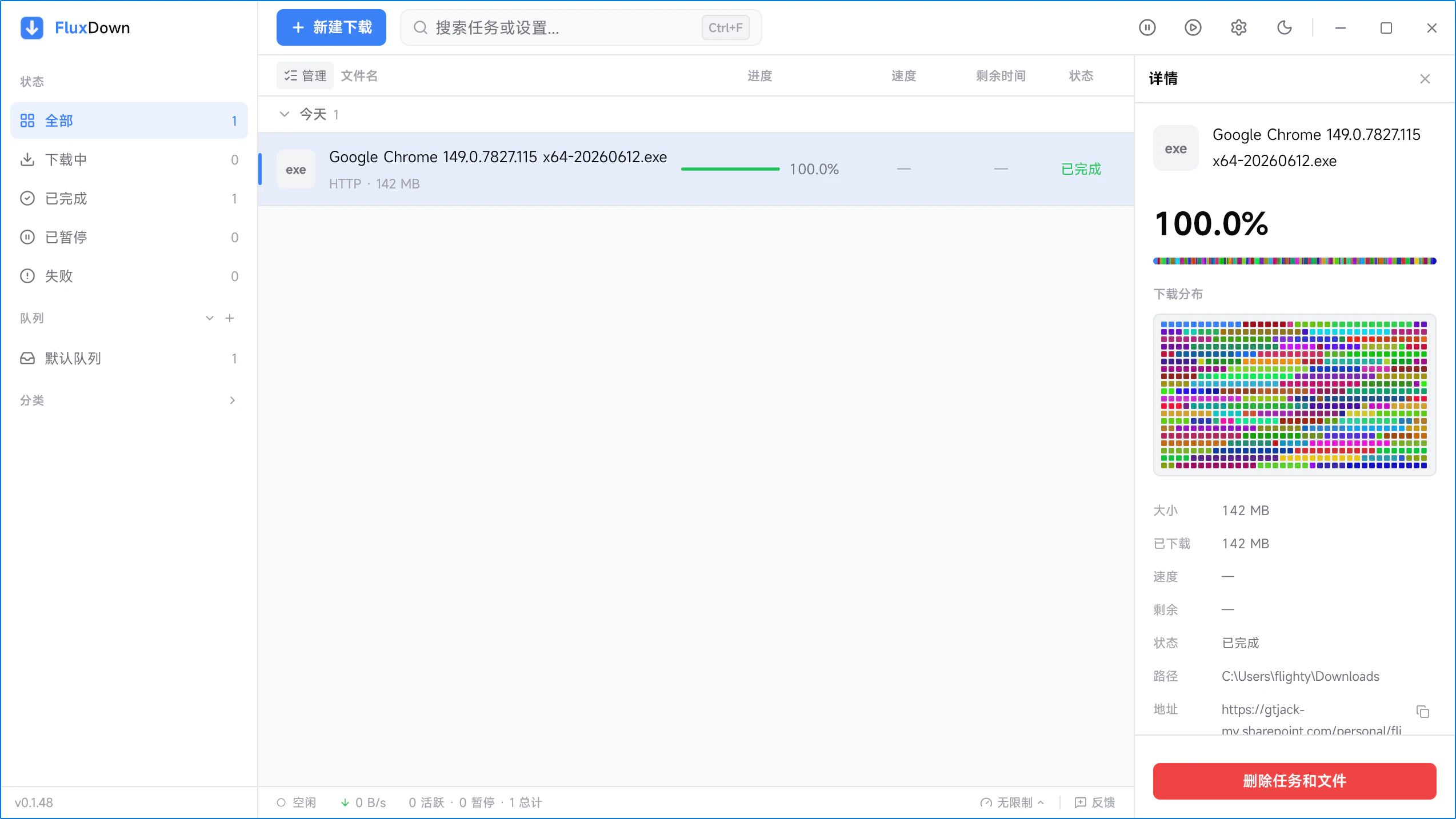Click the 已完成 check-circle icon
This screenshot has height=819, width=1456.
pos(27,198)
